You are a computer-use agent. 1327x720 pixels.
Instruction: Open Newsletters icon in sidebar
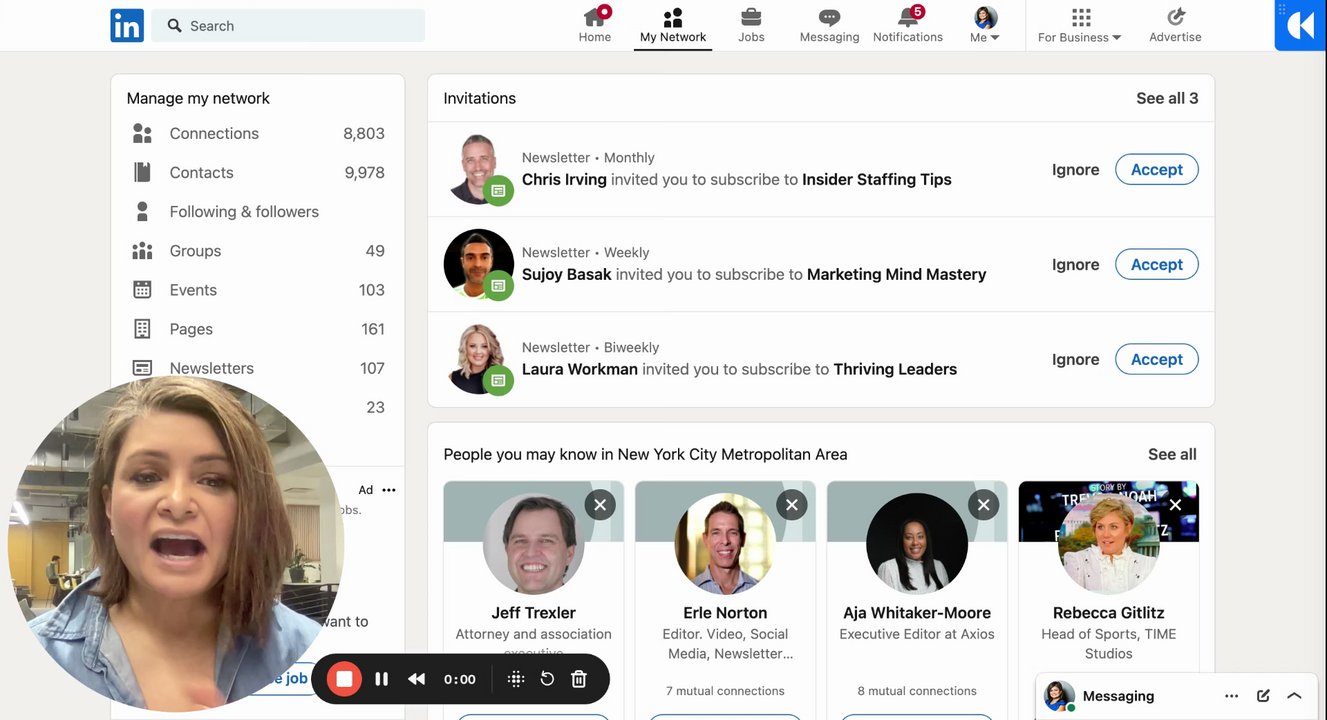[x=142, y=368]
